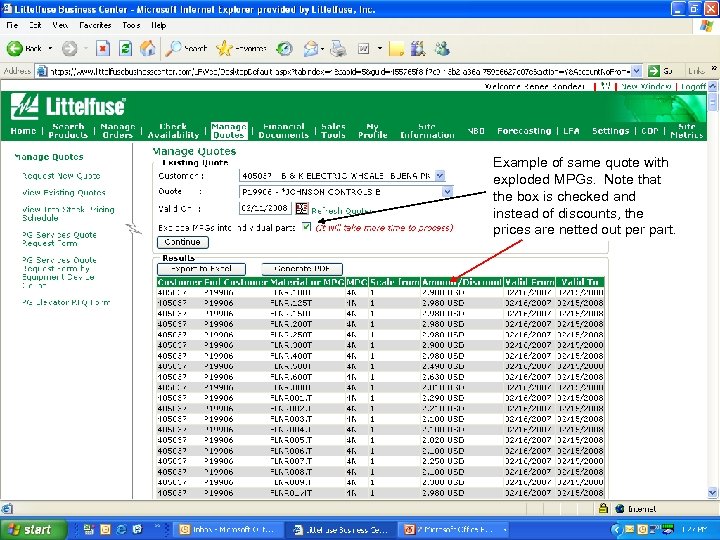Click Refresh Quotes link
The height and width of the screenshot is (540, 720).
(340, 211)
